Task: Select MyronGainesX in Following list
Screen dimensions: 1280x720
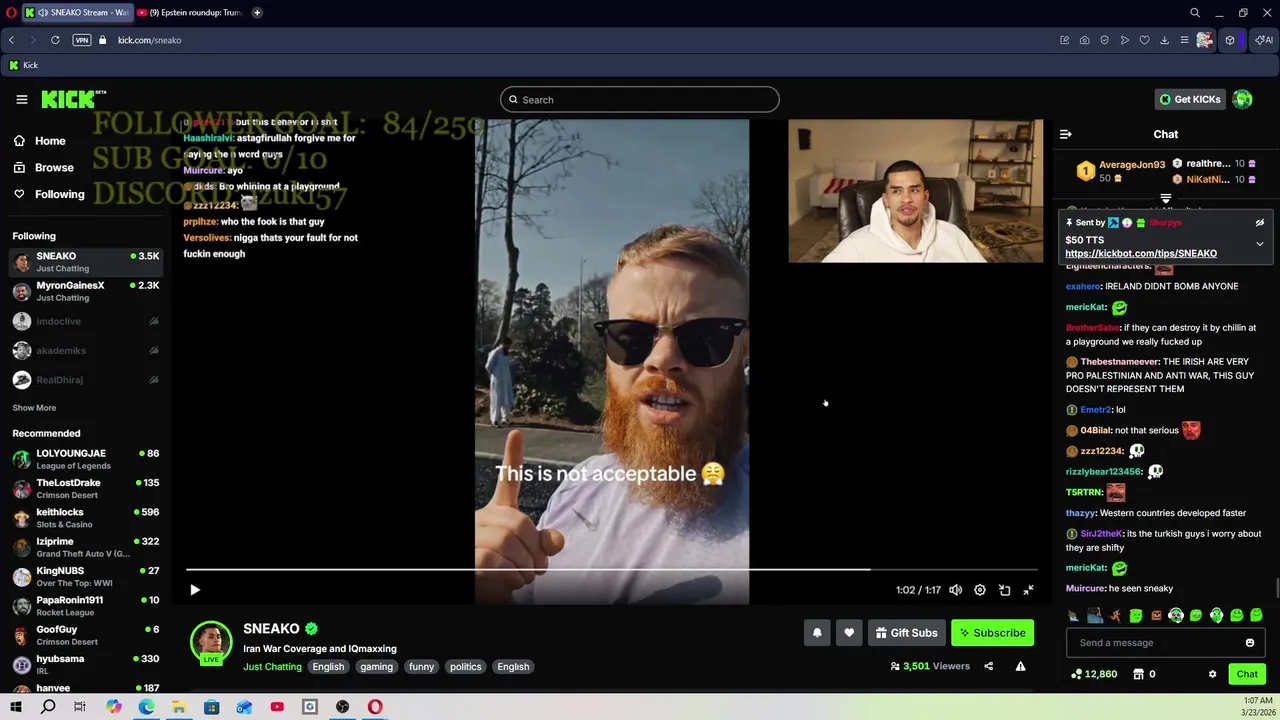Action: [86, 291]
